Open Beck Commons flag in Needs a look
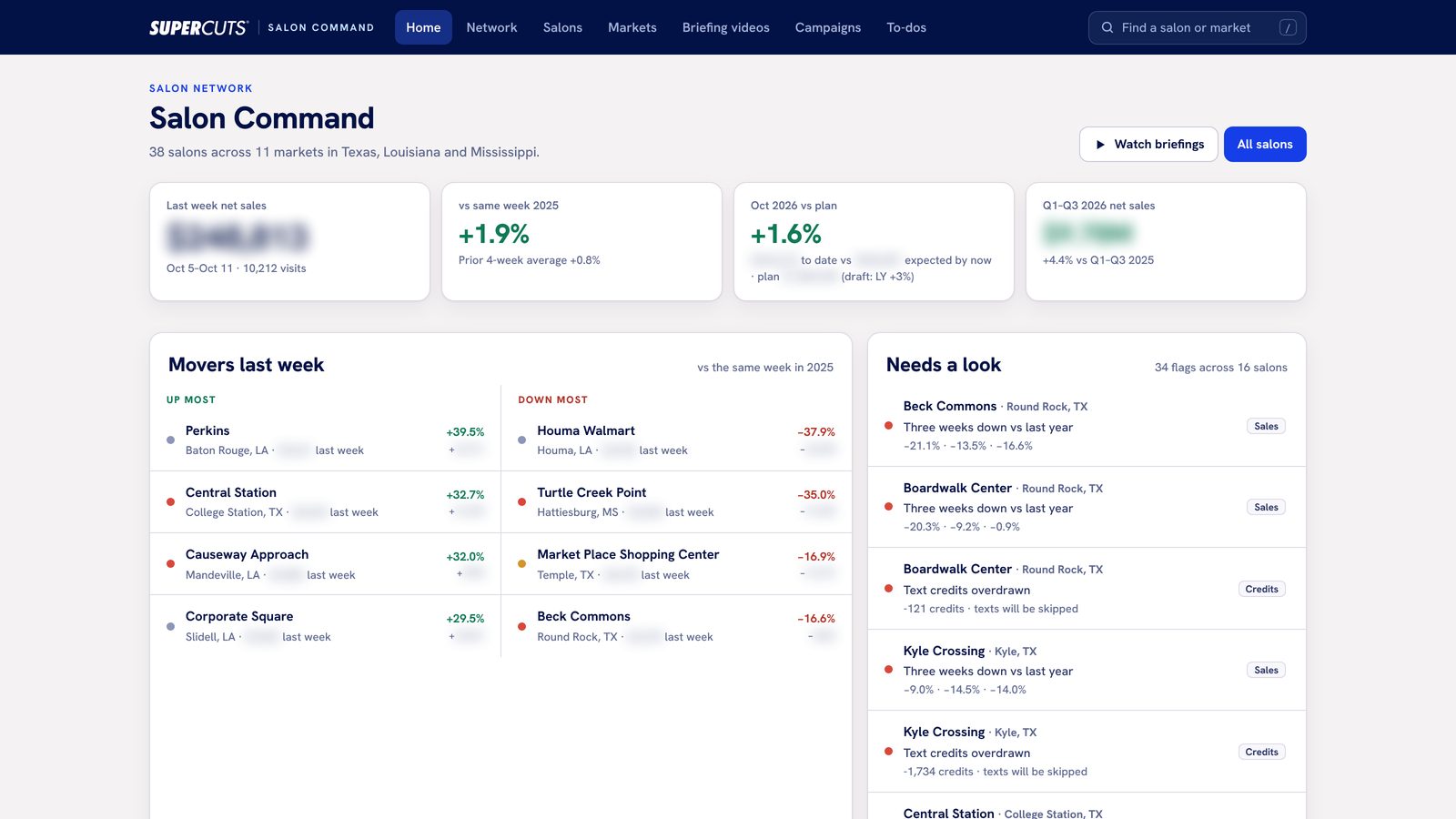The height and width of the screenshot is (819, 1456). click(1087, 426)
